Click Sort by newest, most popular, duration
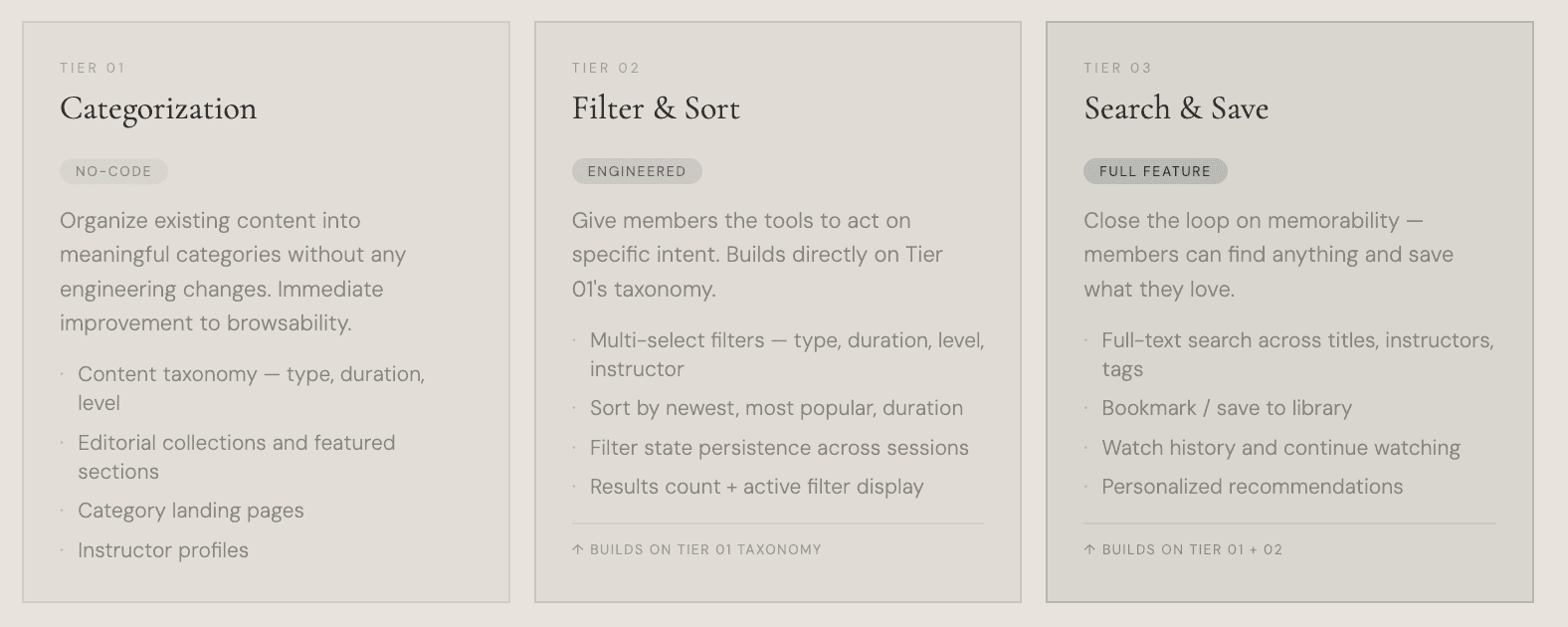The width and height of the screenshot is (1568, 627). (x=776, y=408)
